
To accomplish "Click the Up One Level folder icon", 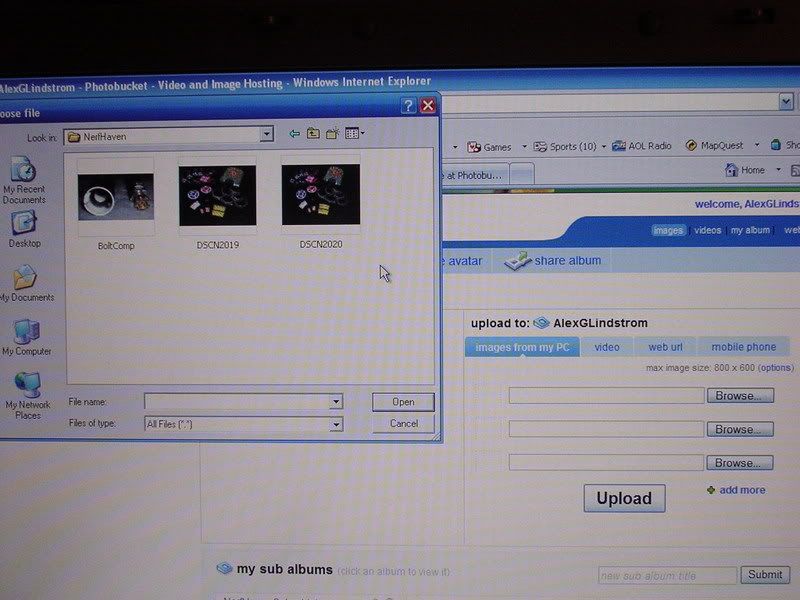I will tap(313, 133).
